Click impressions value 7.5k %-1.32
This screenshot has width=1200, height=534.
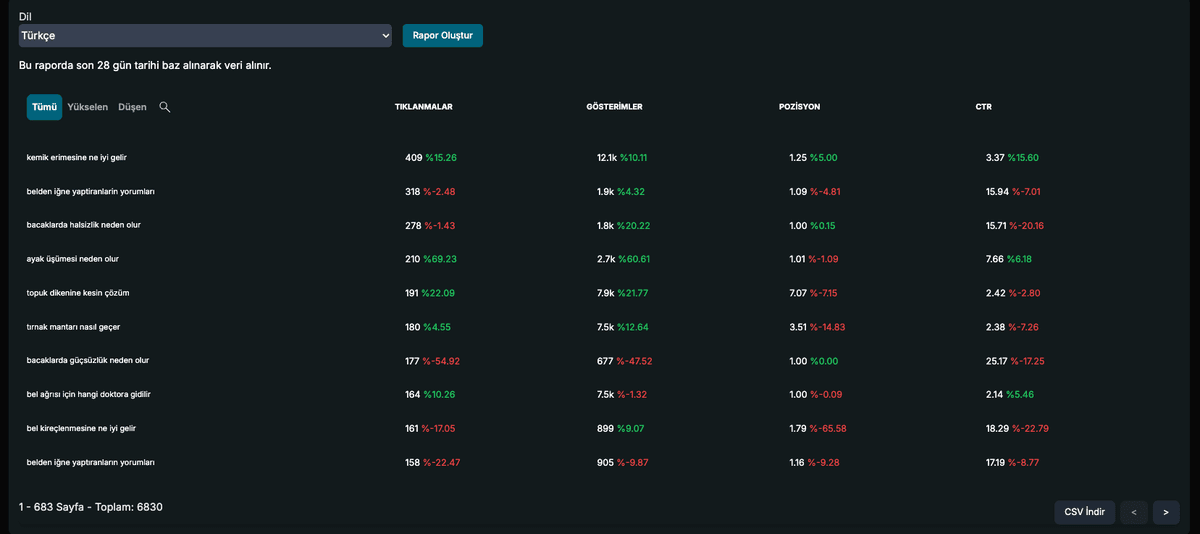point(622,394)
